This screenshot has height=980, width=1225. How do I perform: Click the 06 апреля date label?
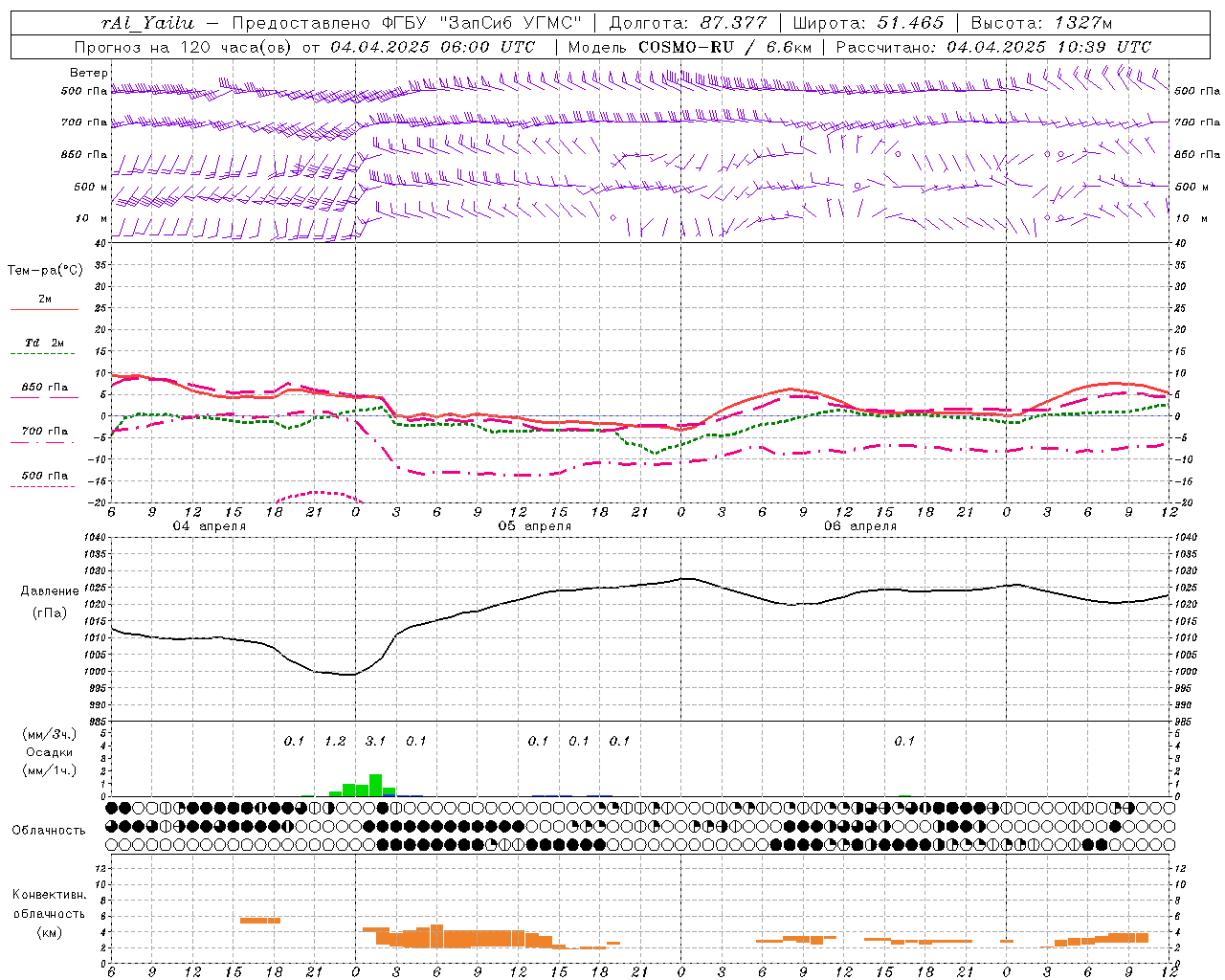click(860, 526)
